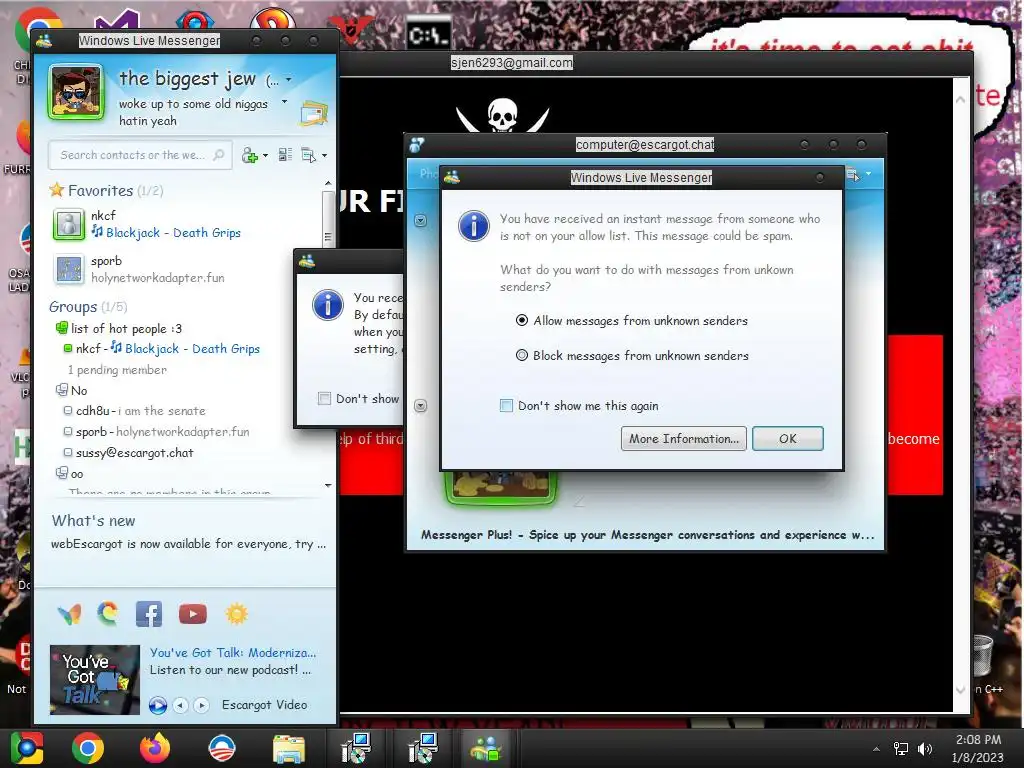Select Allow messages from unknown senders
This screenshot has width=1024, height=768.
point(522,321)
